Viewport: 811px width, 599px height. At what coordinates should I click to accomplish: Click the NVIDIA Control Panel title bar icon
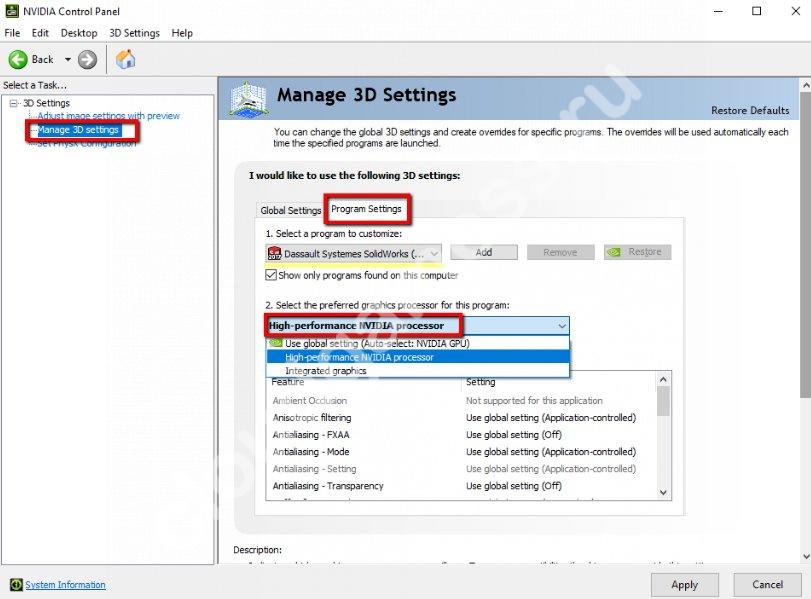pyautogui.click(x=11, y=11)
